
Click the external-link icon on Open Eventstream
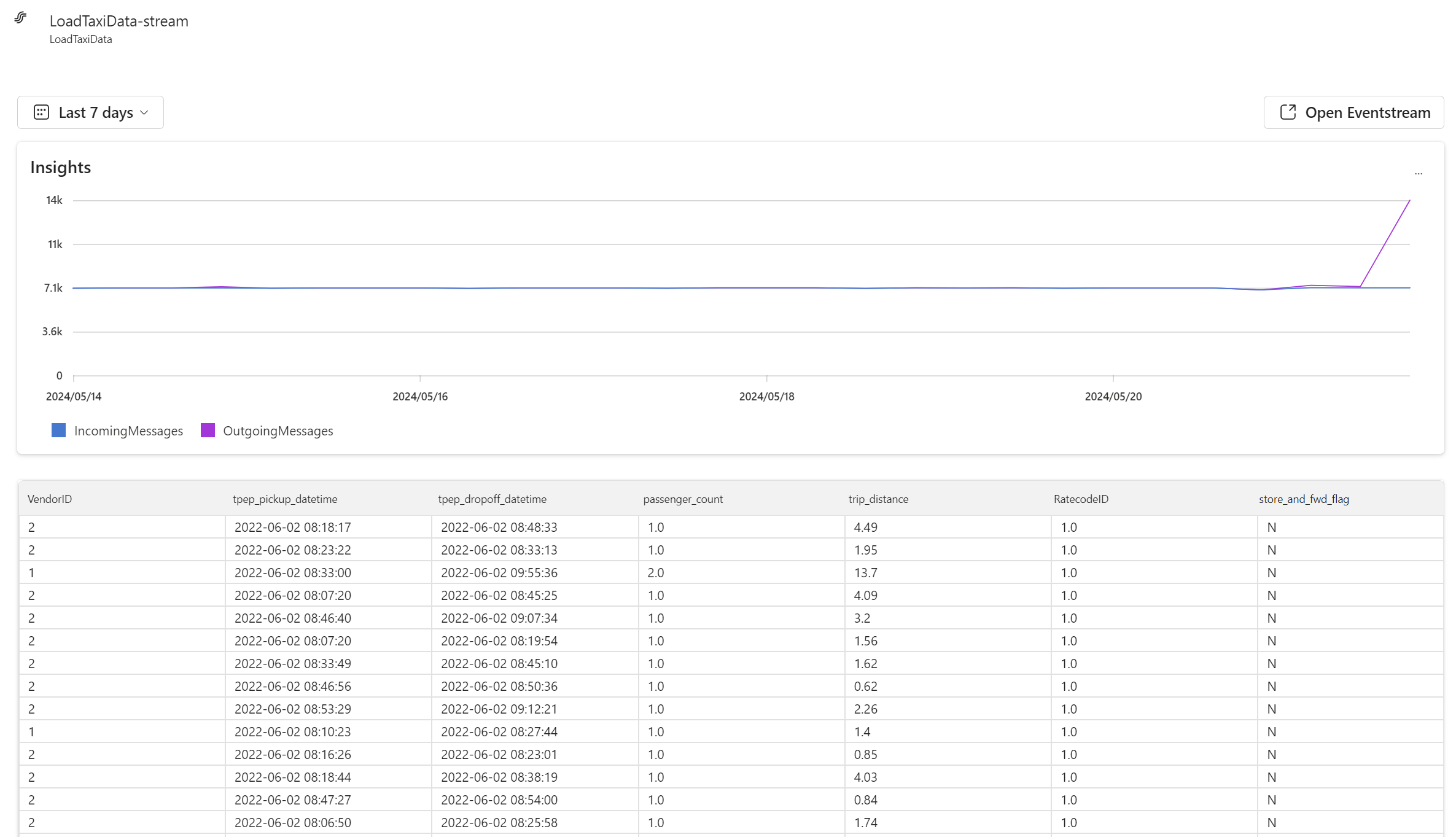pyautogui.click(x=1288, y=112)
